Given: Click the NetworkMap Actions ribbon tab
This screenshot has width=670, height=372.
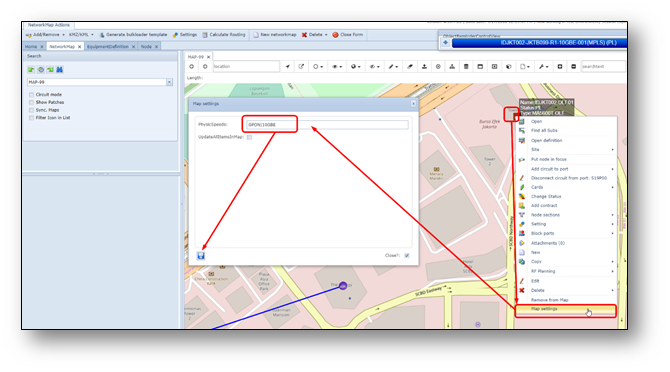Looking at the screenshot, I should coord(49,25).
